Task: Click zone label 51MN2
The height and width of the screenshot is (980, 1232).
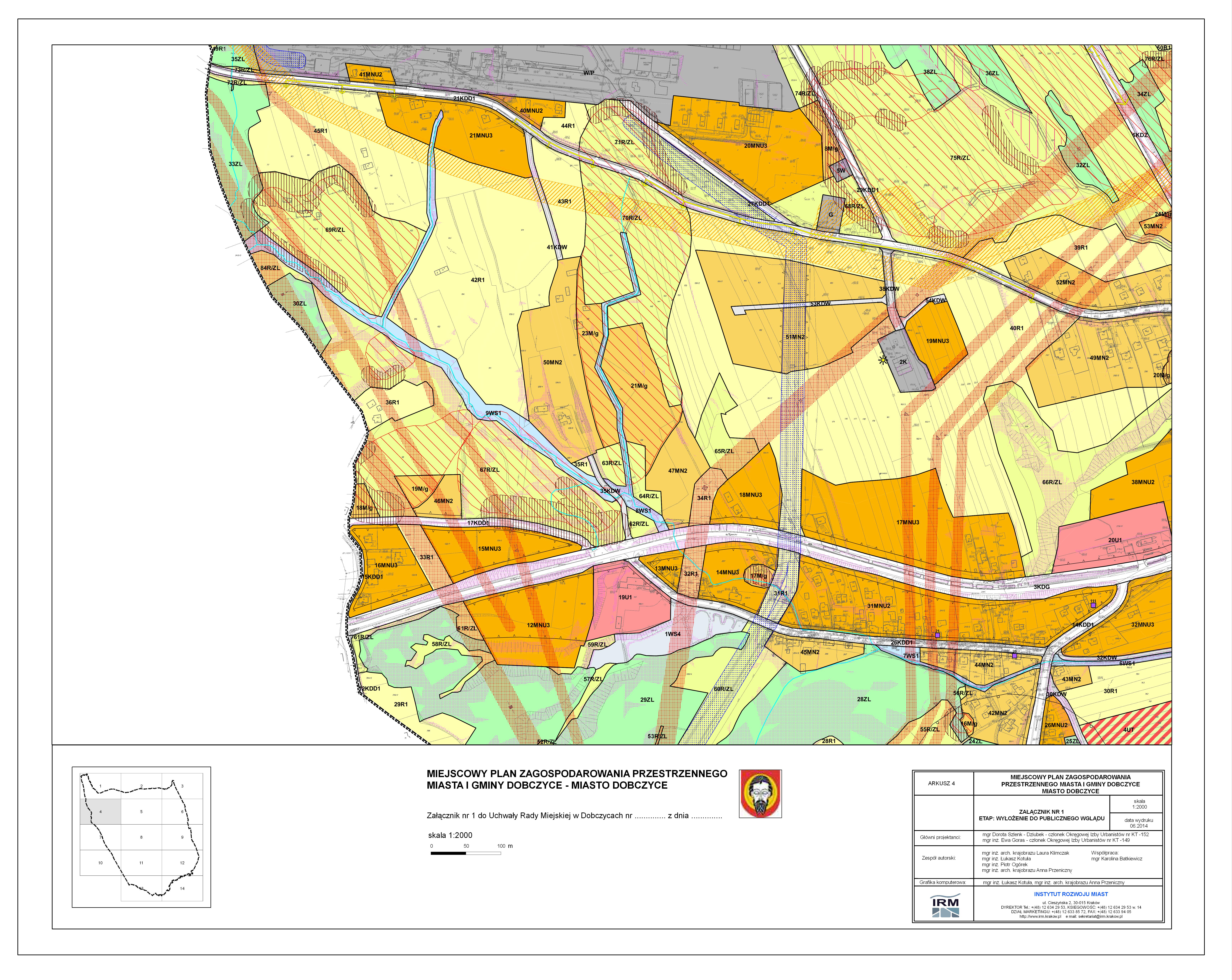Action: click(x=795, y=337)
